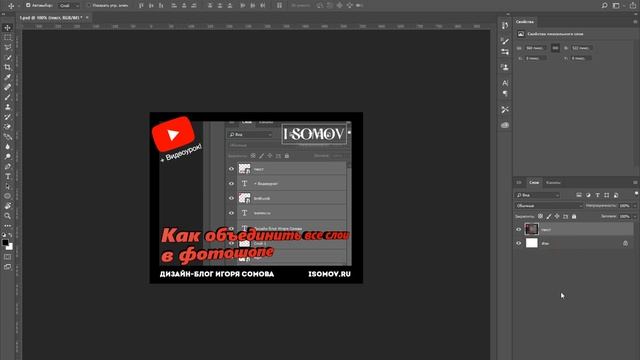Toggle lock all padlock in Layers panel
The height and width of the screenshot is (360, 640).
click(574, 216)
